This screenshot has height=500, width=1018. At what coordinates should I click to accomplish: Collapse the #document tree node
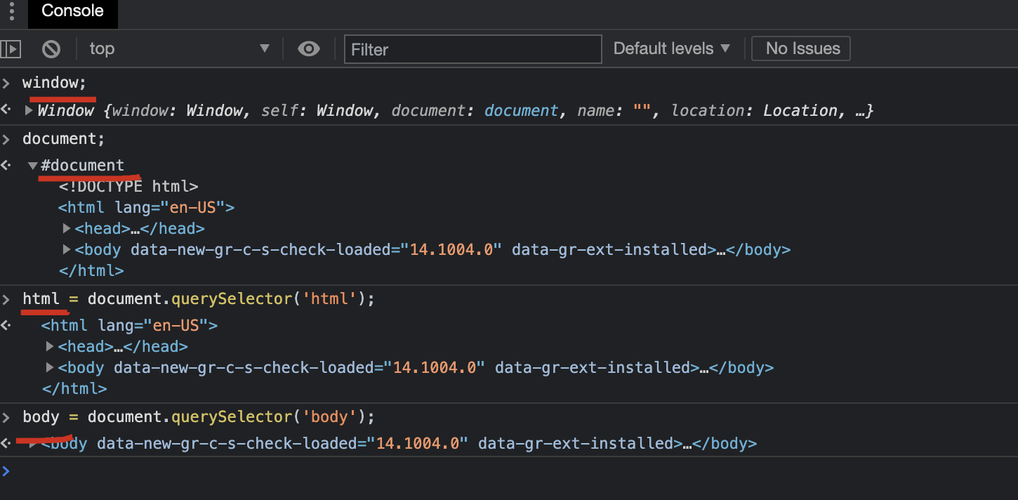click(32, 166)
